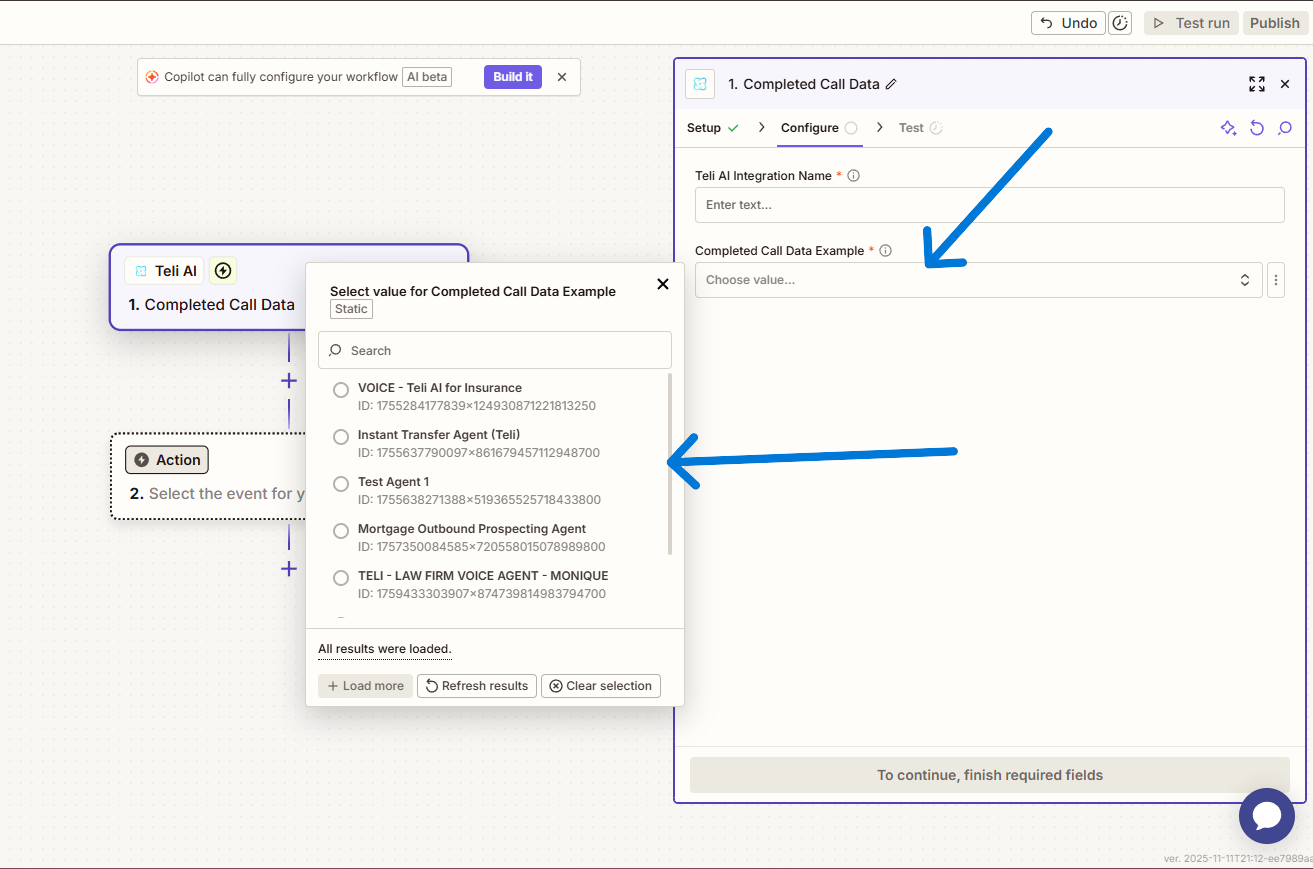Show info for Completed Call Data Example
The image size is (1313, 869).
[885, 251]
